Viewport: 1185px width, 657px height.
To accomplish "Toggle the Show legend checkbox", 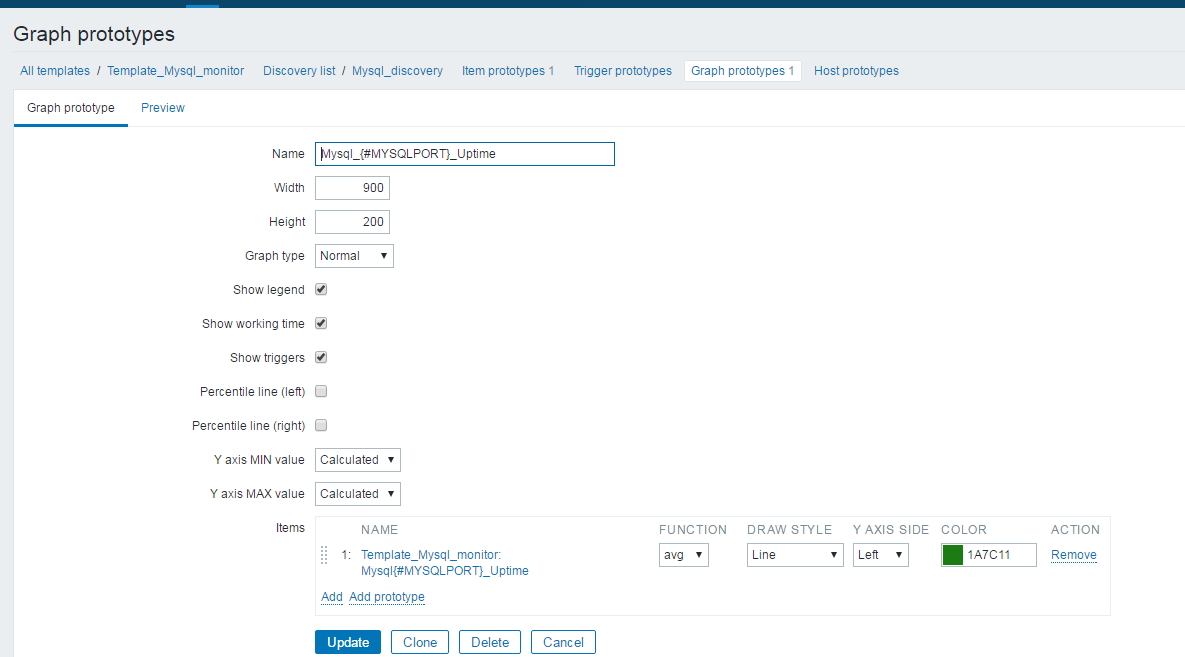I will coord(321,290).
